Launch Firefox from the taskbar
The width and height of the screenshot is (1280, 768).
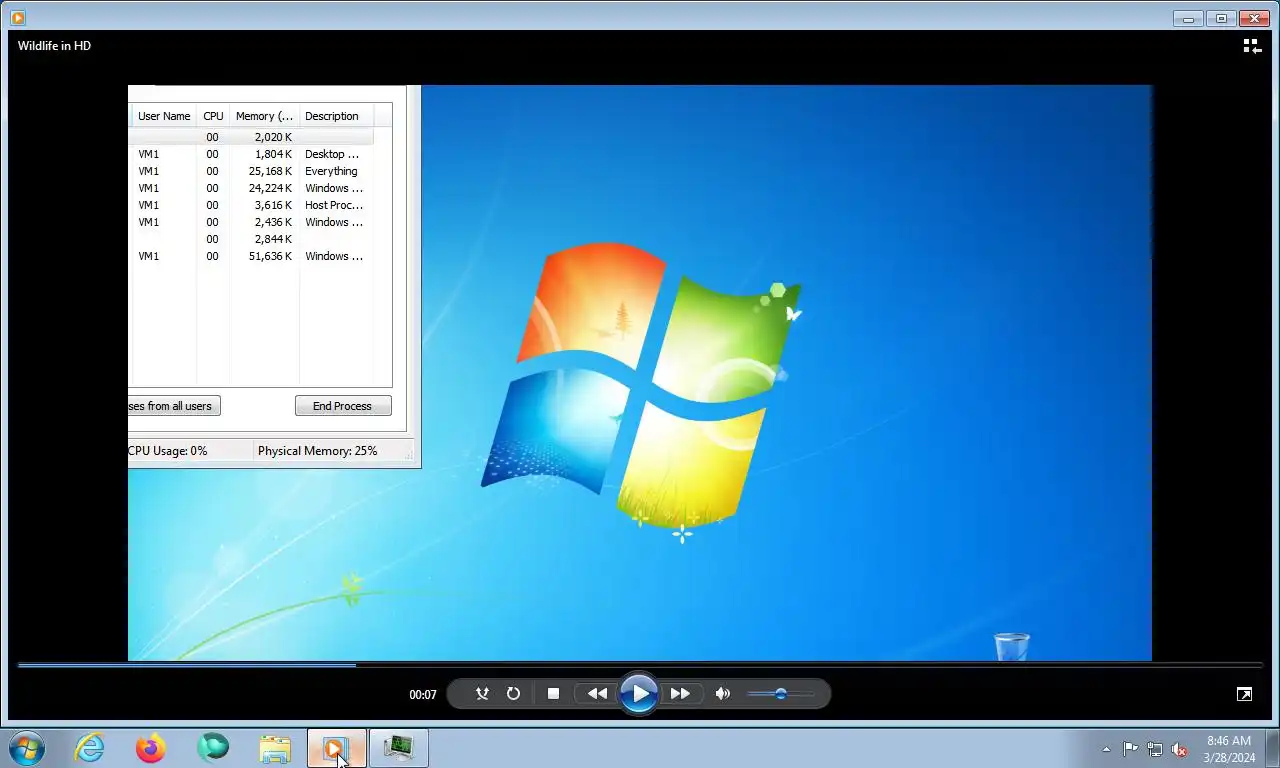click(151, 748)
